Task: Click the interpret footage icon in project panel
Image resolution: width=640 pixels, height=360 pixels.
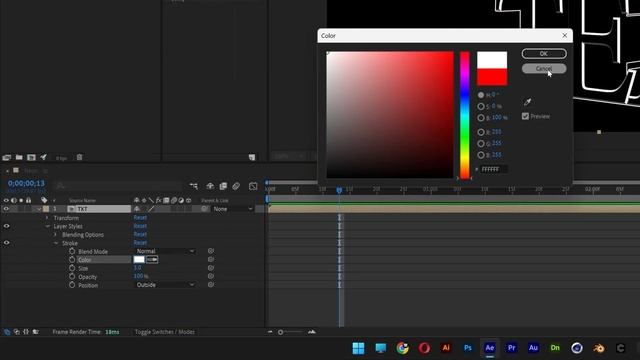Action: (x=7, y=158)
